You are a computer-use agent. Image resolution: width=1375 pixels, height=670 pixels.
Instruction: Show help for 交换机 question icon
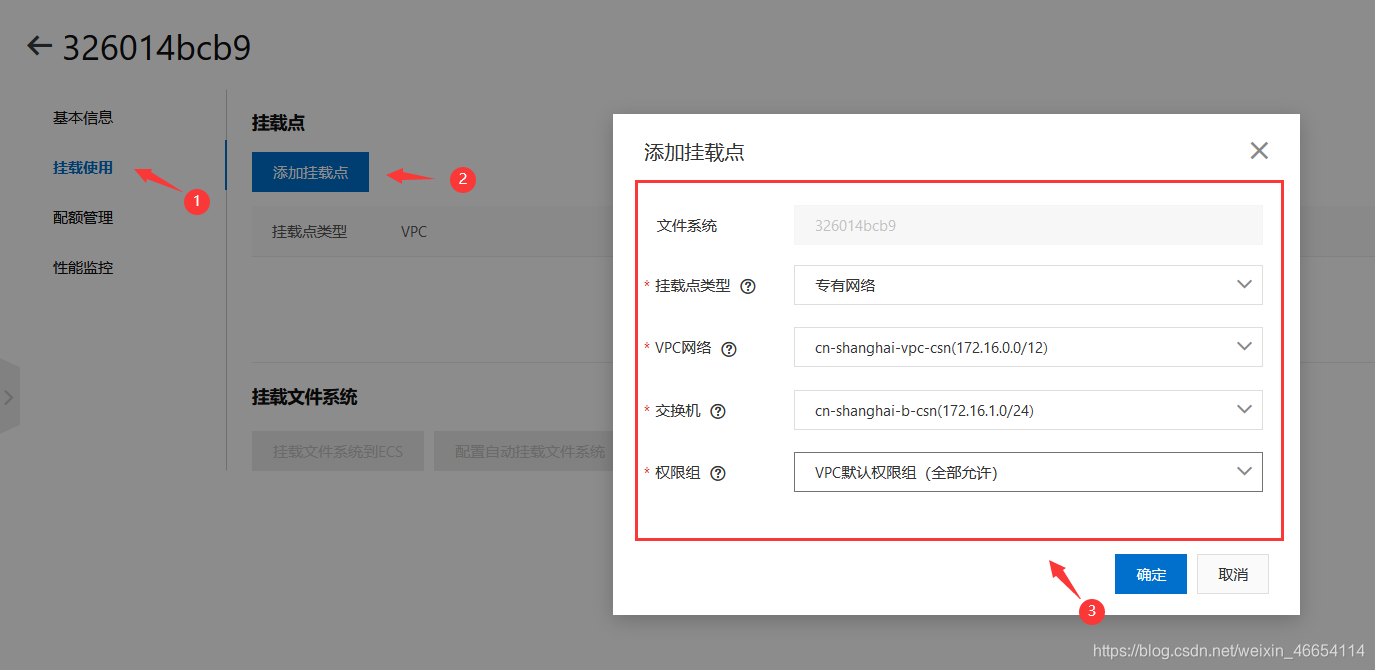[718, 411]
